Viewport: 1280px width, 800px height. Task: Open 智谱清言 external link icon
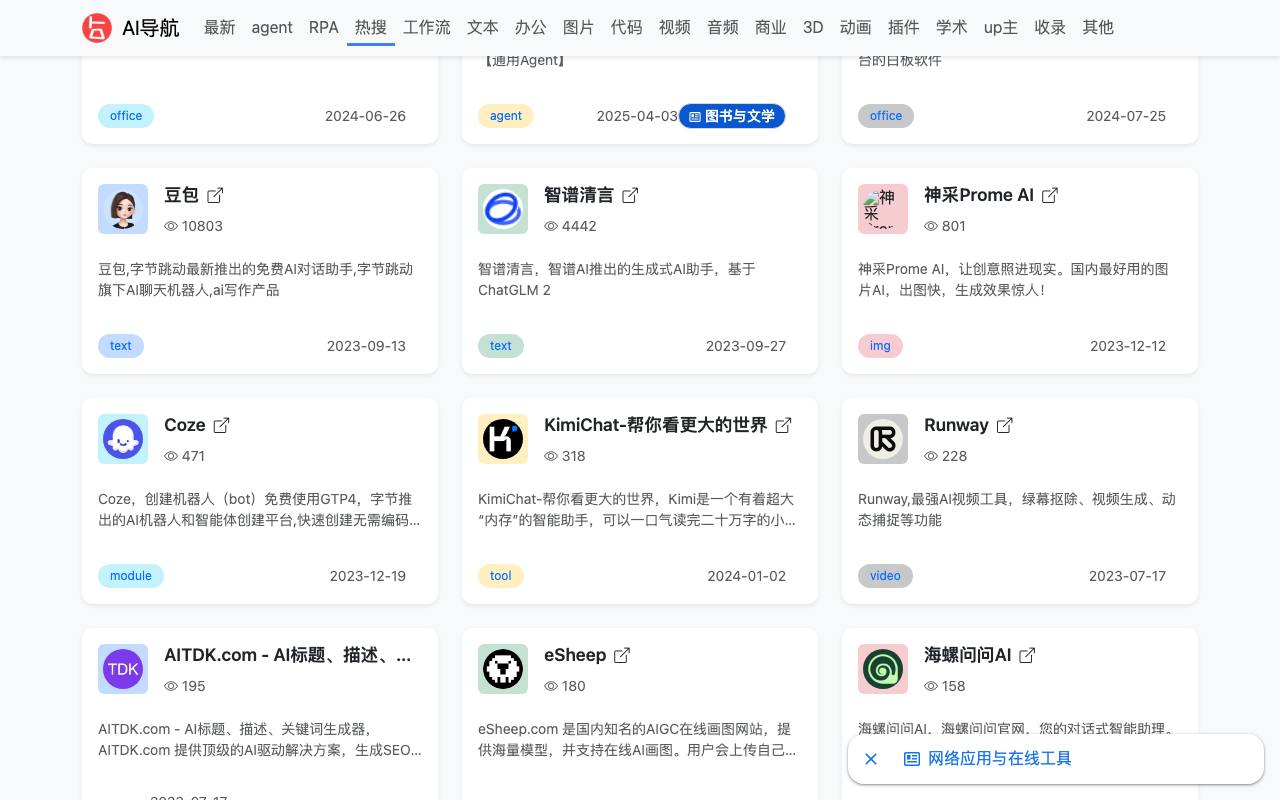coord(630,195)
